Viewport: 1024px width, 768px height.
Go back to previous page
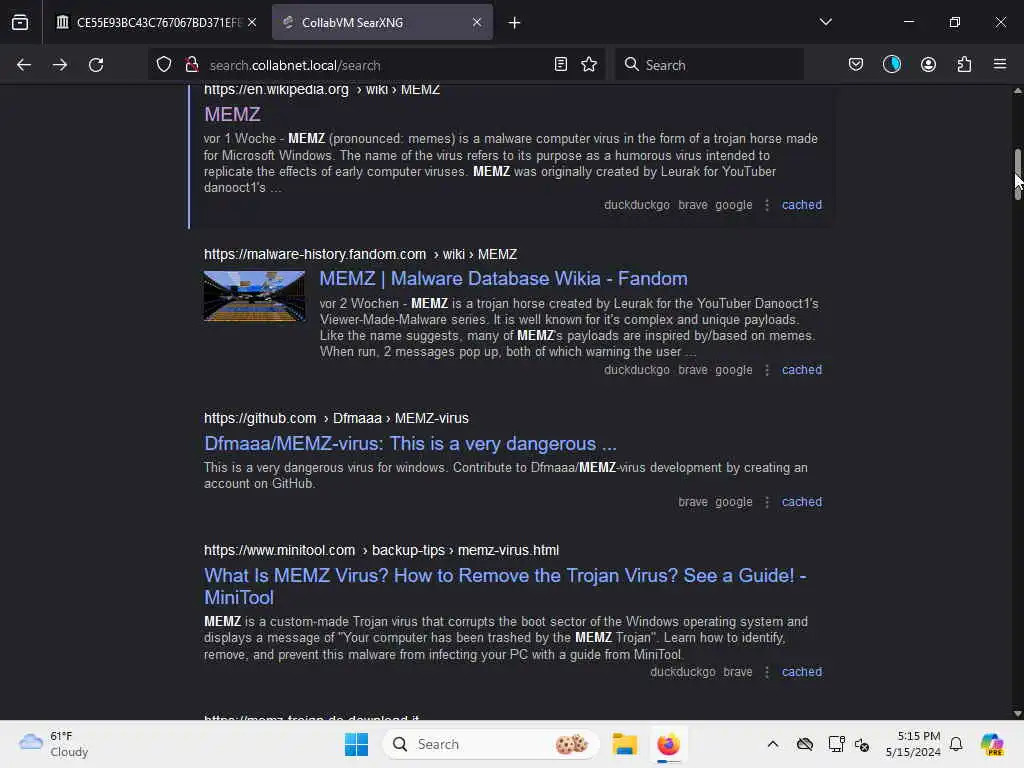(24, 65)
